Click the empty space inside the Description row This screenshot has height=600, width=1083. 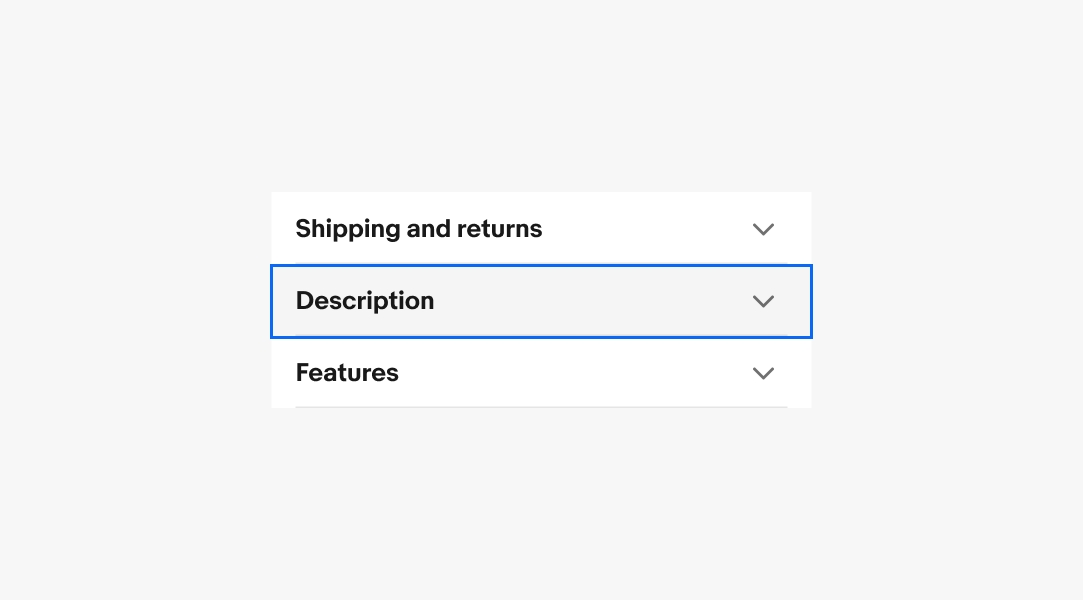593,301
